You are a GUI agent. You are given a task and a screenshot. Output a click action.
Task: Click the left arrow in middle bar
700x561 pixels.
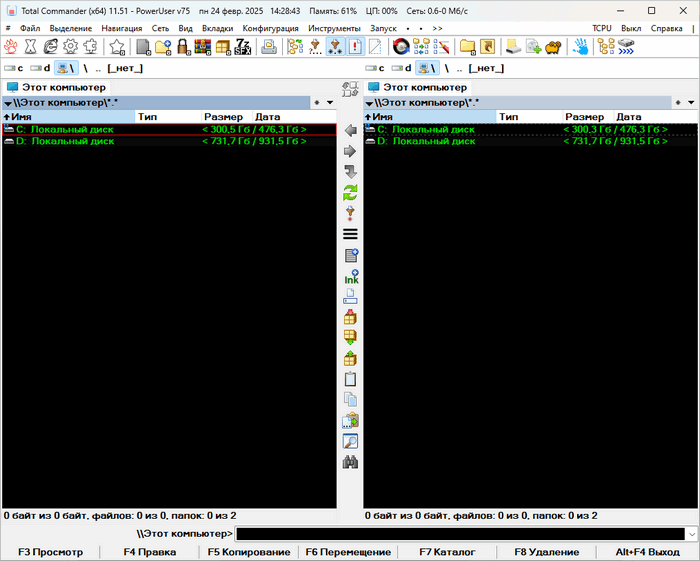[x=350, y=130]
